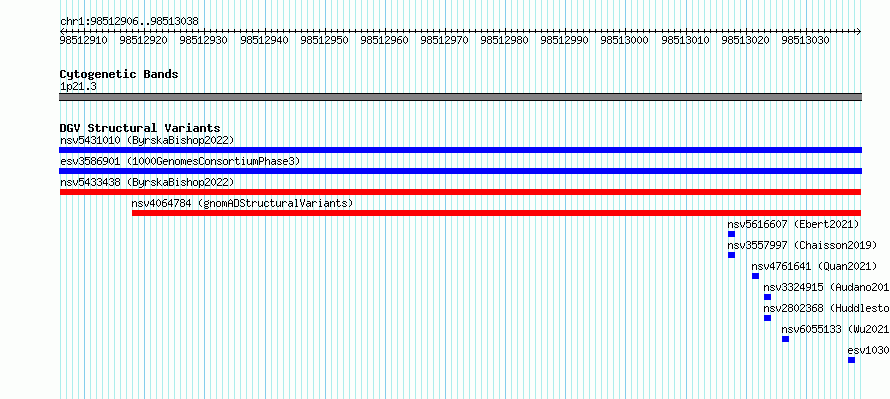
Task: Open nsv4761641 (Quan2021) variant label
Action: pyautogui.click(x=814, y=266)
